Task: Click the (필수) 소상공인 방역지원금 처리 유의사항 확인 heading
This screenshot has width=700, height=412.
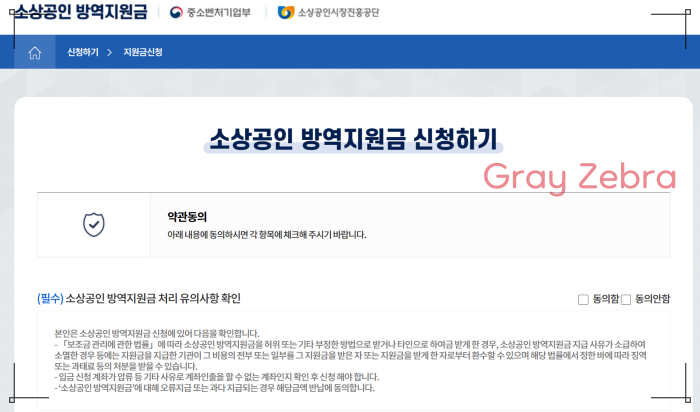Action: click(x=139, y=298)
